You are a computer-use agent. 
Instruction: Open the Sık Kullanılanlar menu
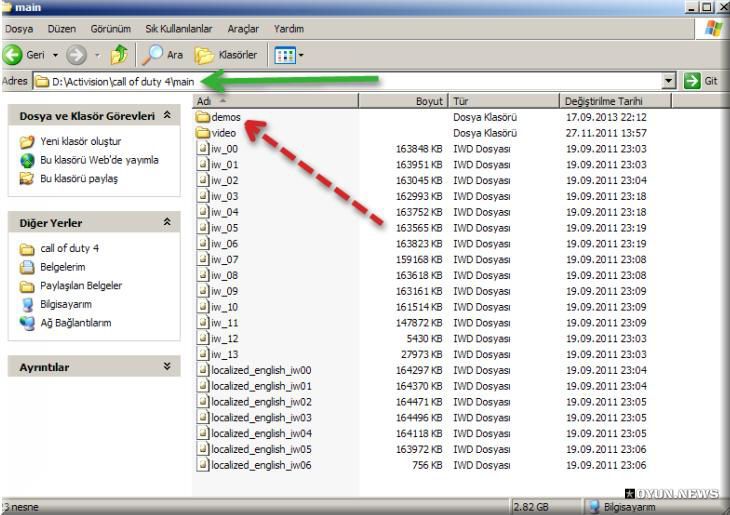coord(179,29)
